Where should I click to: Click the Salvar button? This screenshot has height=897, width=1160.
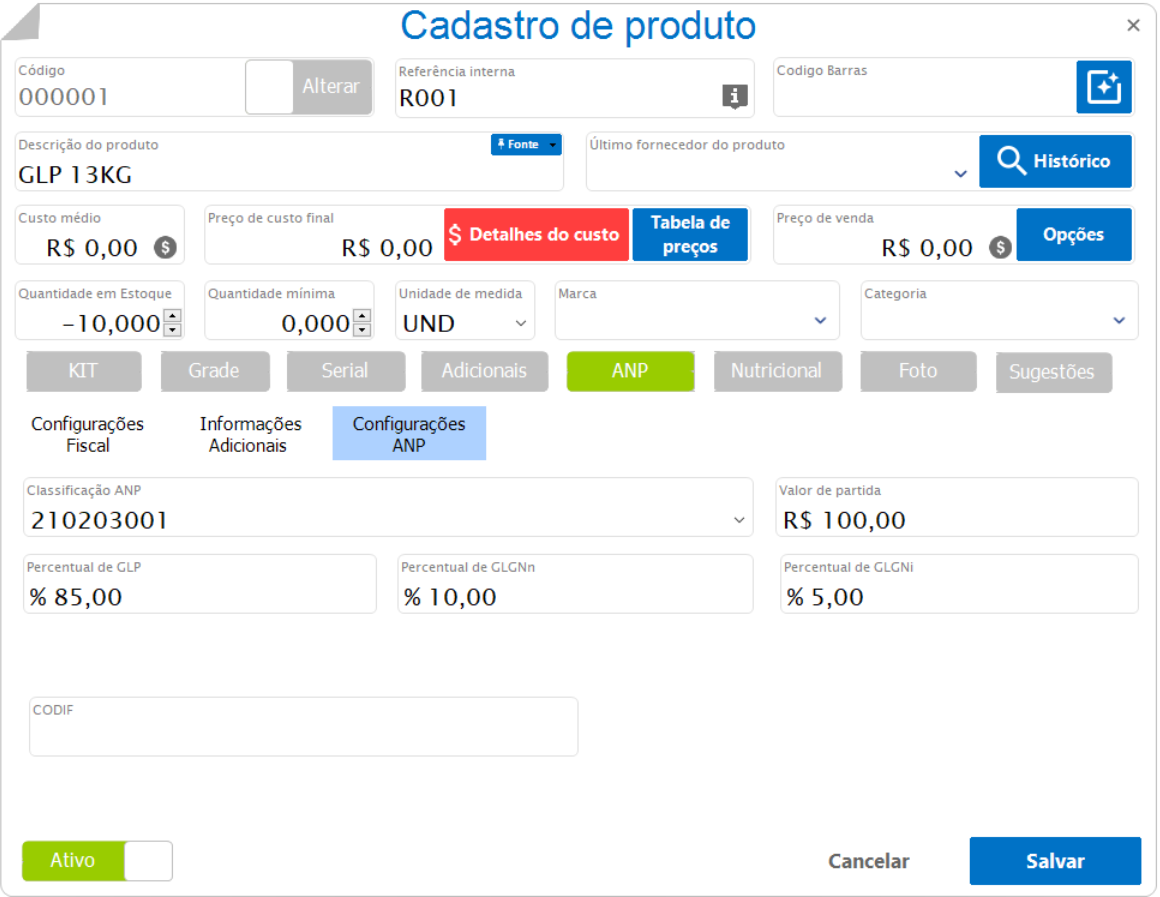[x=1055, y=861]
